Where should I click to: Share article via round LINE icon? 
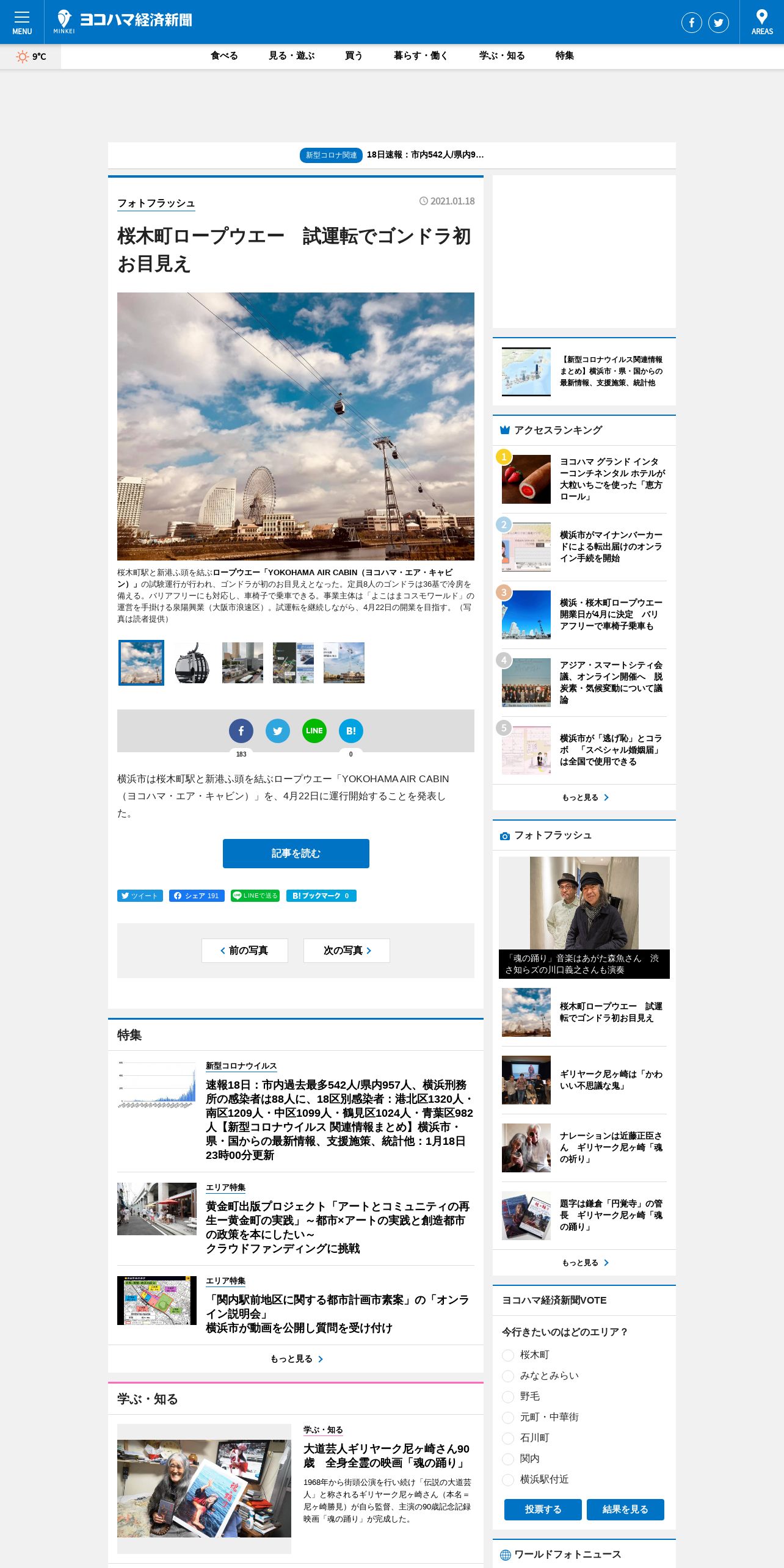(x=314, y=731)
